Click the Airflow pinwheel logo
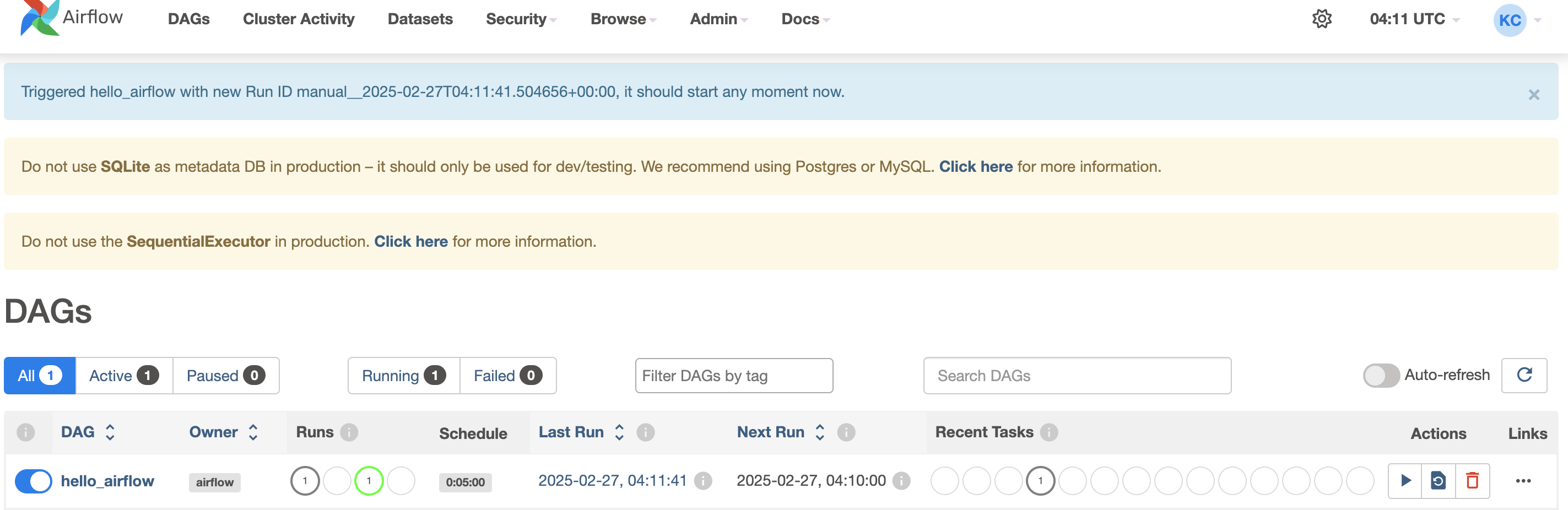The width and height of the screenshot is (1568, 510). point(40,18)
